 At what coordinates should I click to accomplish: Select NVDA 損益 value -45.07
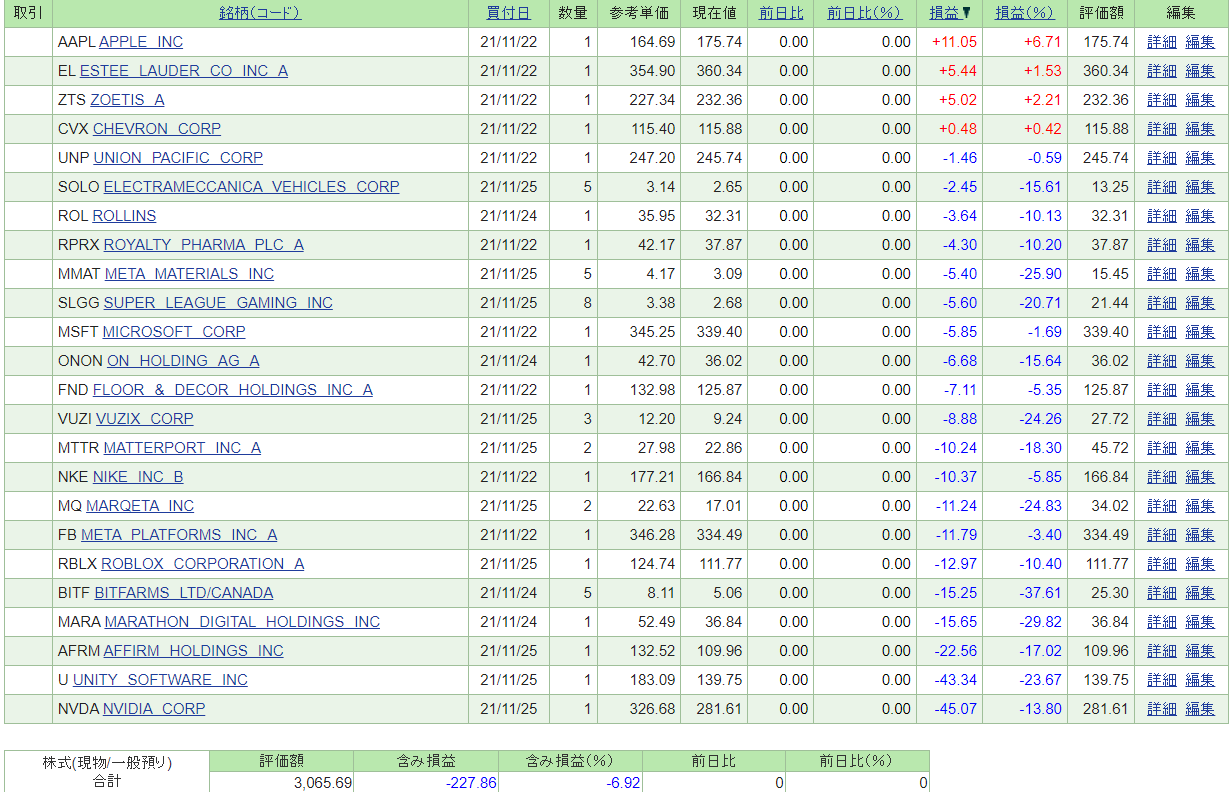[x=956, y=709]
